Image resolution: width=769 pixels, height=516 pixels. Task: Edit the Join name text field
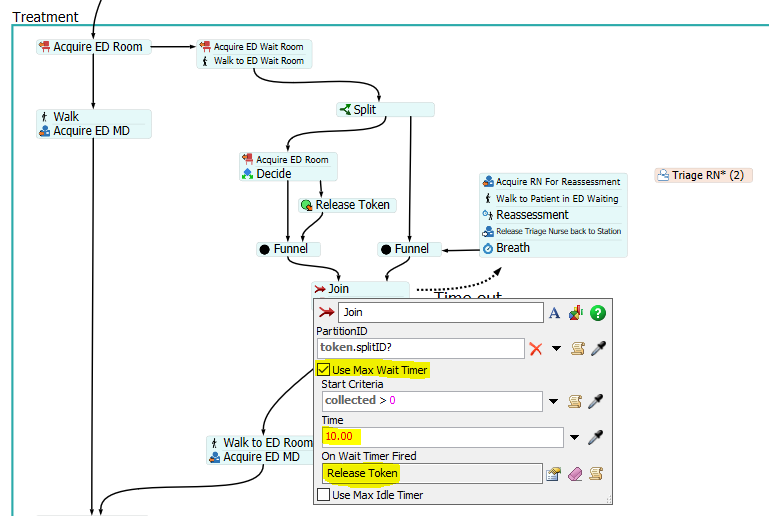click(440, 312)
